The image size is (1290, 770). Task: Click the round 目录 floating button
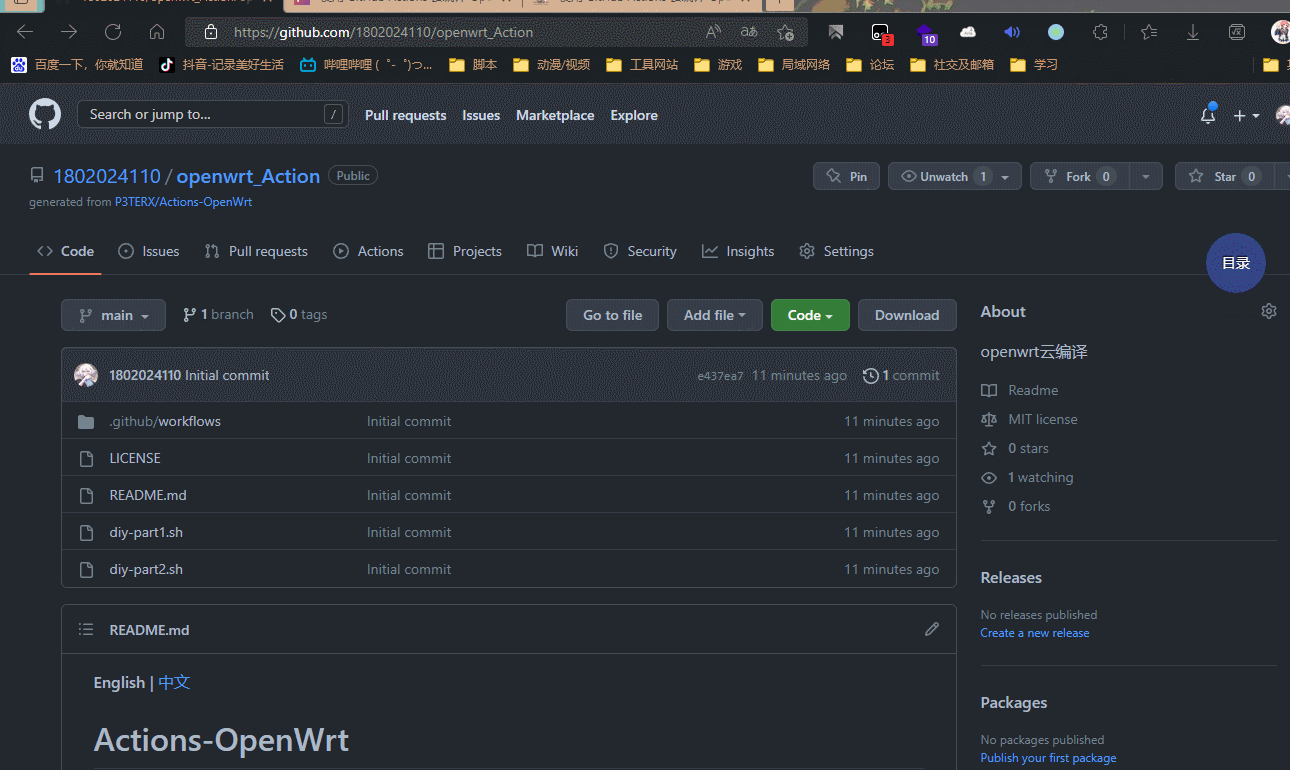click(x=1236, y=263)
